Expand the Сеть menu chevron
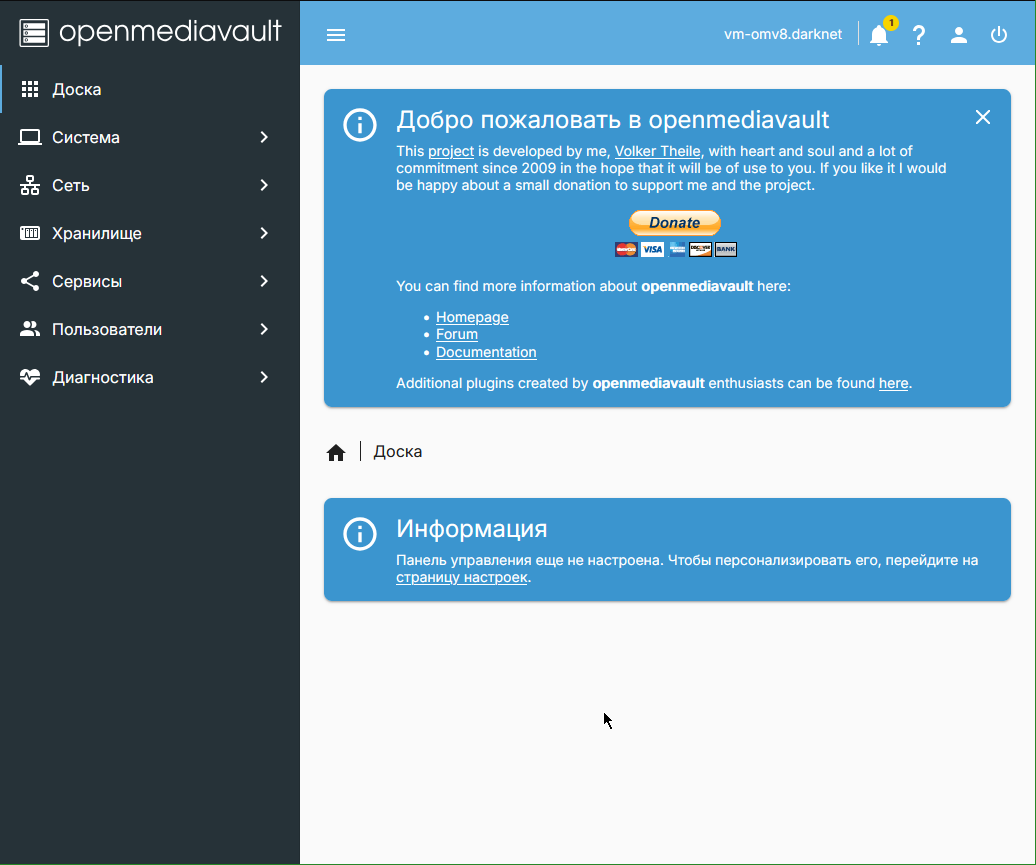 click(264, 186)
